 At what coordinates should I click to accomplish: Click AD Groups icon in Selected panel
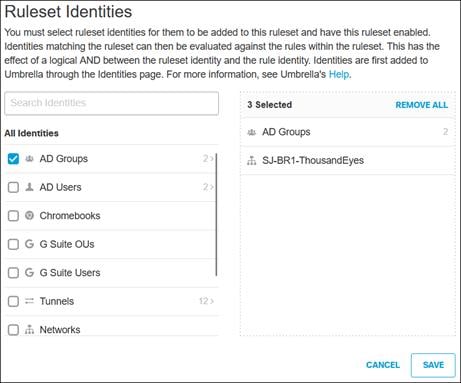(252, 132)
